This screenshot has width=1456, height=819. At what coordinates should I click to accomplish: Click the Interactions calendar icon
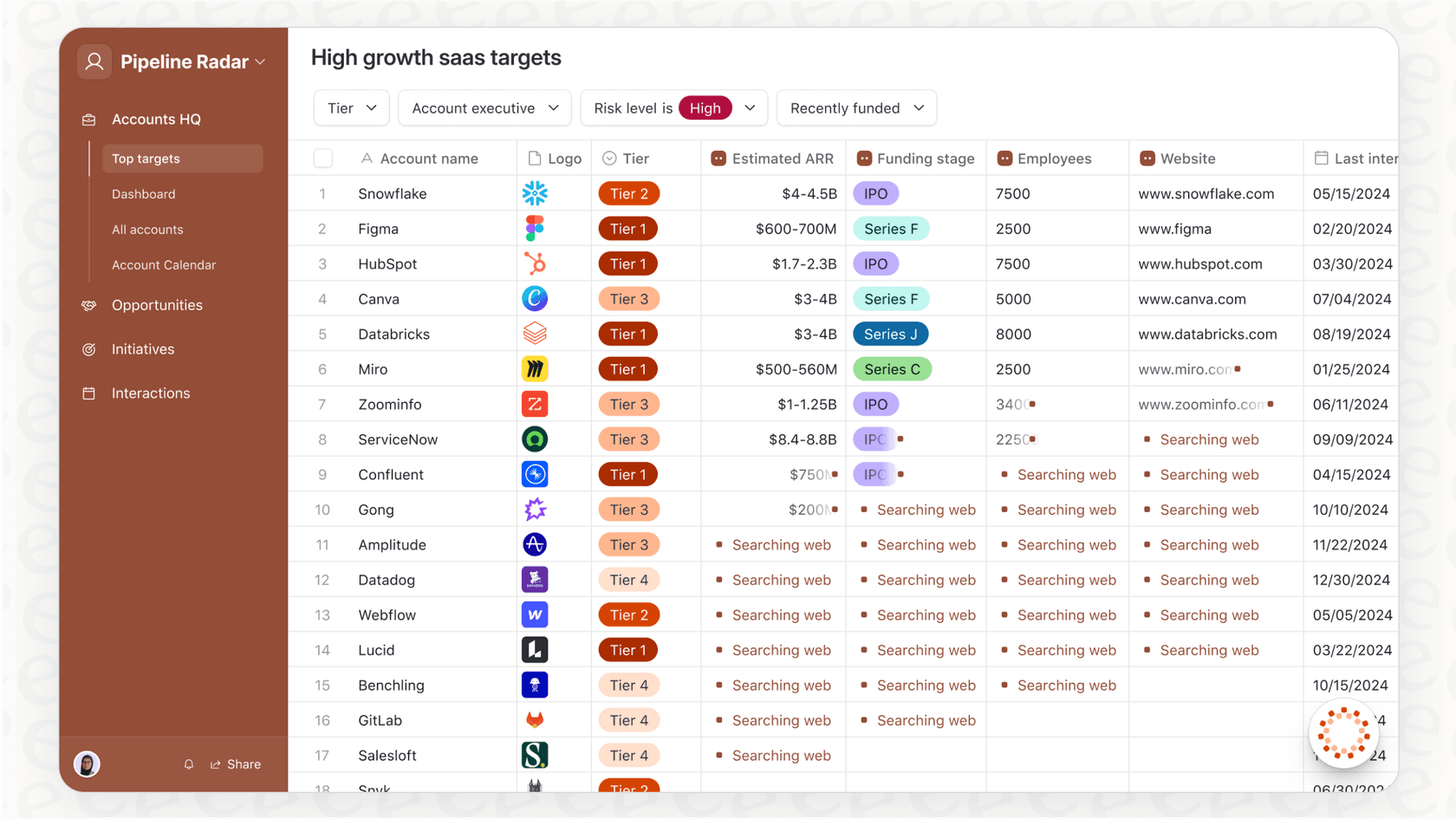coord(89,393)
